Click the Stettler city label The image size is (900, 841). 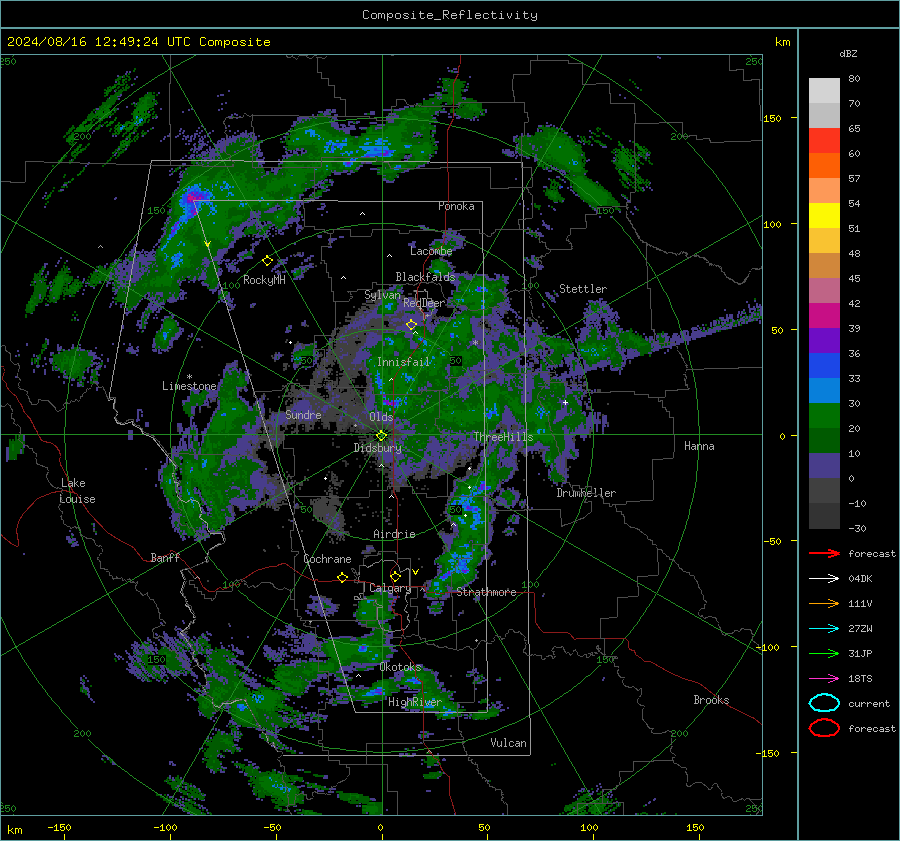583,289
